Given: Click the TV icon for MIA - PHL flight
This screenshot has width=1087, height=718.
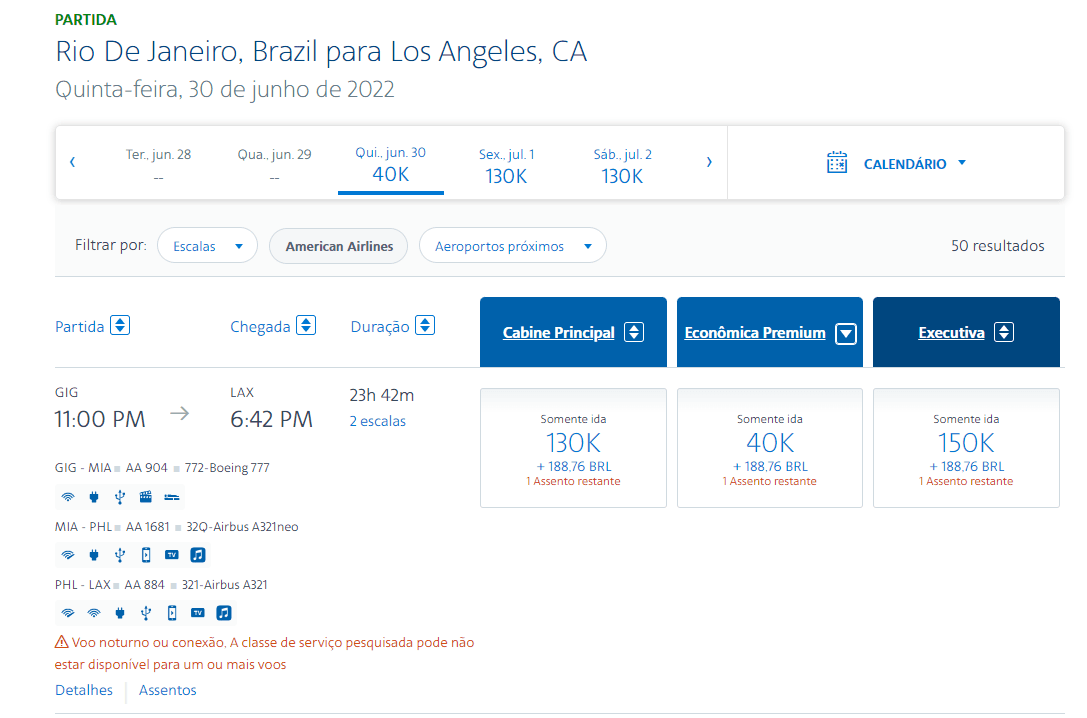Looking at the screenshot, I should 172,554.
